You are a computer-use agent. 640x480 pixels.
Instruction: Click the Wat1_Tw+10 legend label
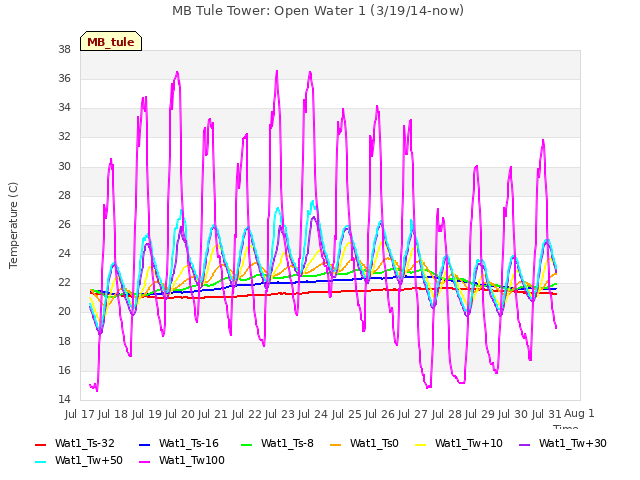469,443
